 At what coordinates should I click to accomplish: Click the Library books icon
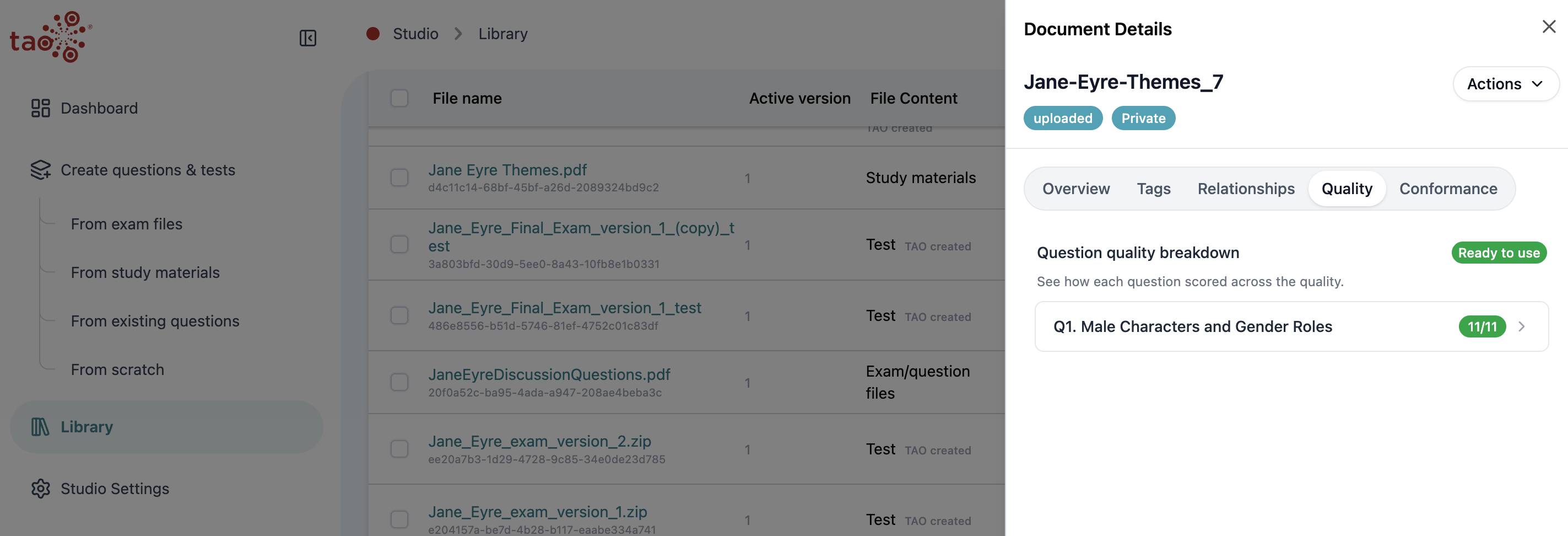[x=40, y=426]
